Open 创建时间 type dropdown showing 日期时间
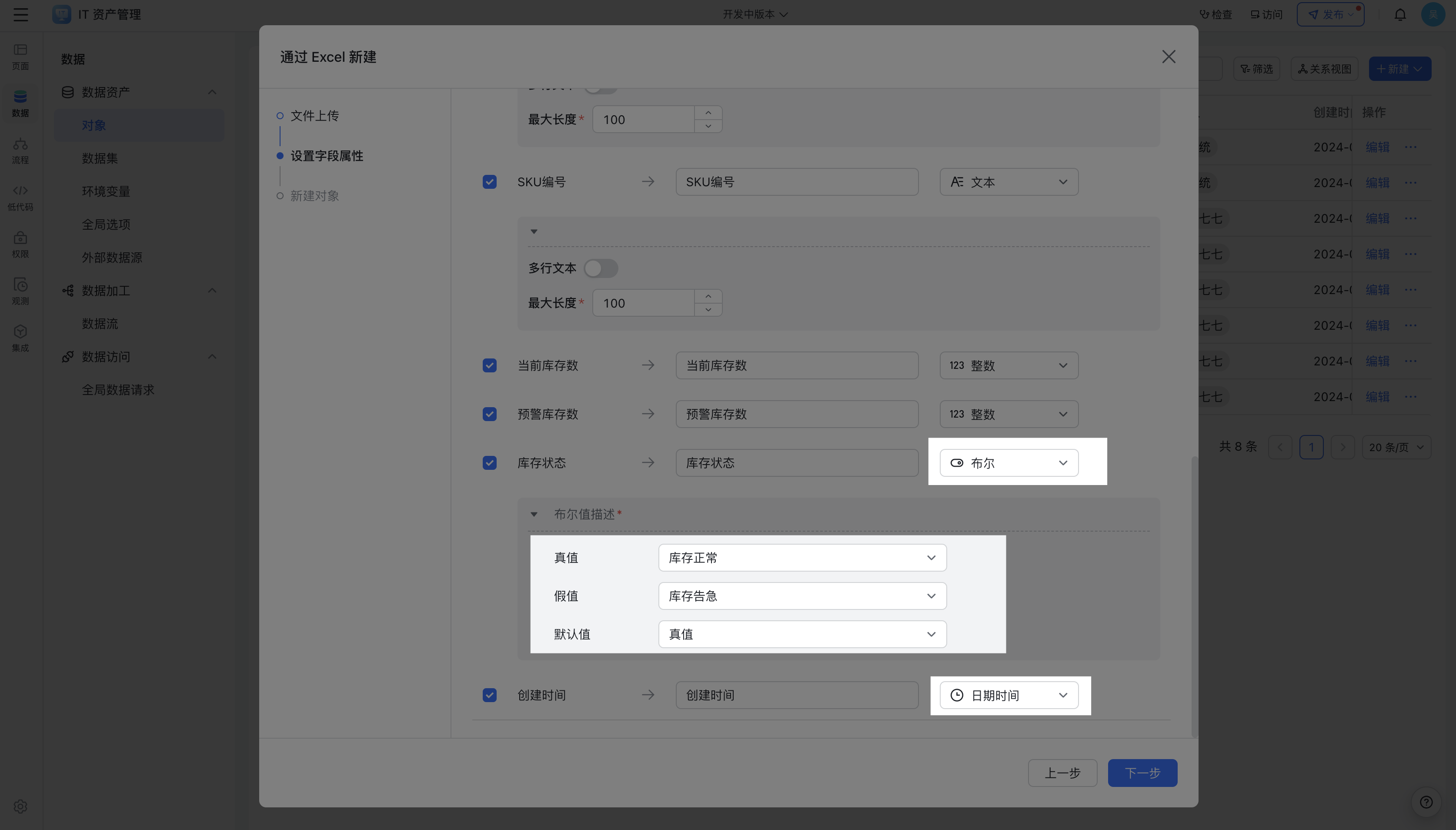Viewport: 1456px width, 830px height. (1009, 695)
